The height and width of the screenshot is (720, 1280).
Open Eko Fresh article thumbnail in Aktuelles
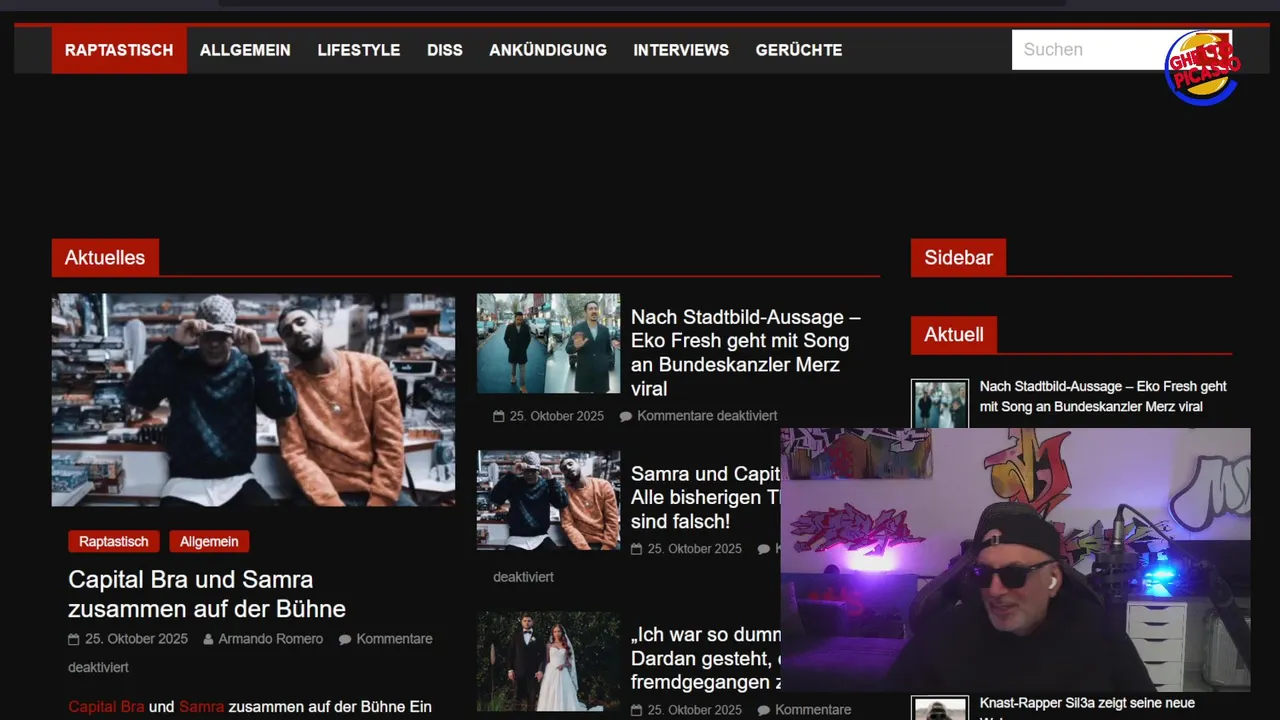point(548,343)
